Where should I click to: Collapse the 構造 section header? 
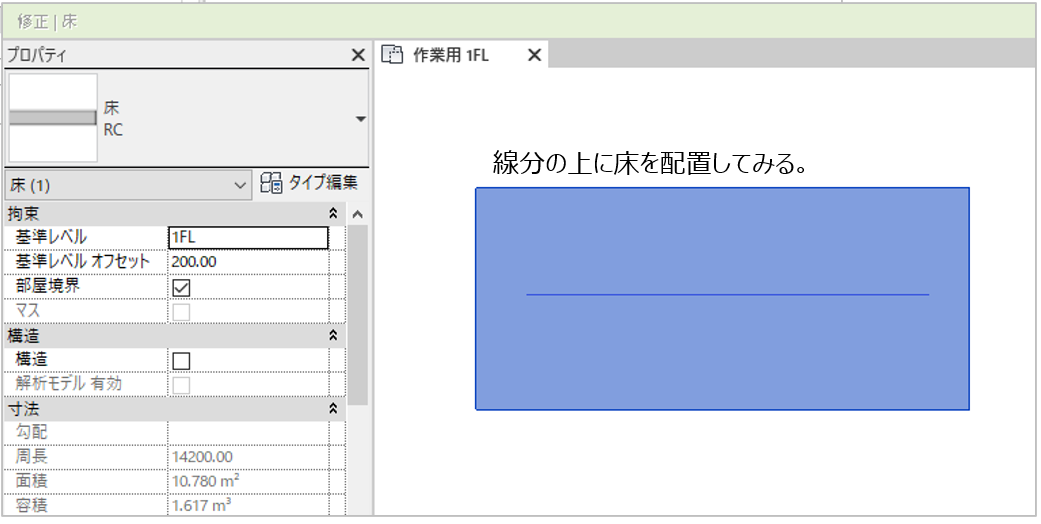333,335
